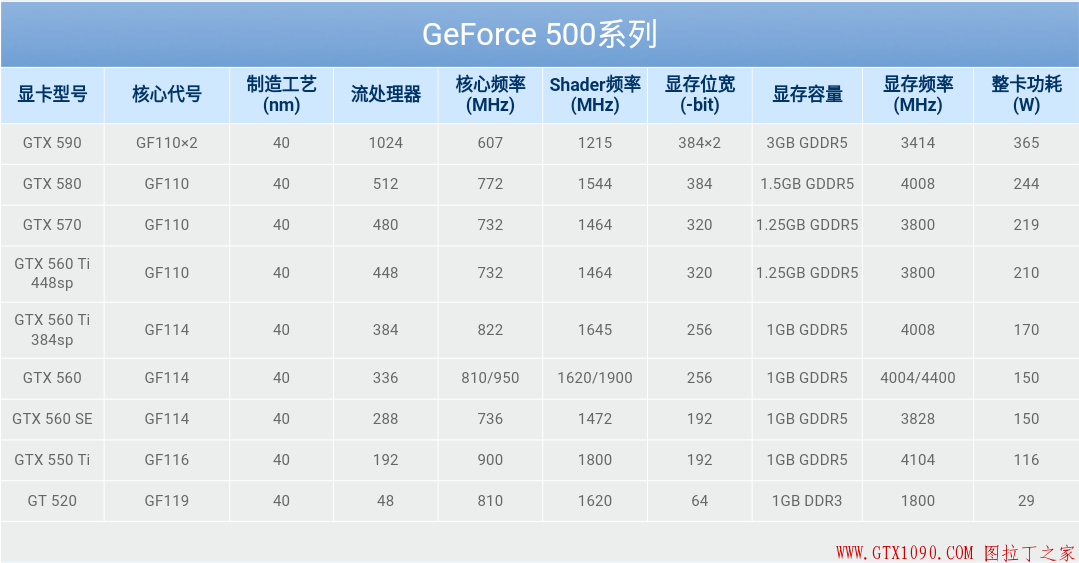This screenshot has height=563, width=1079.
Task: Click the 1024 stream processors value
Action: pyautogui.click(x=385, y=143)
